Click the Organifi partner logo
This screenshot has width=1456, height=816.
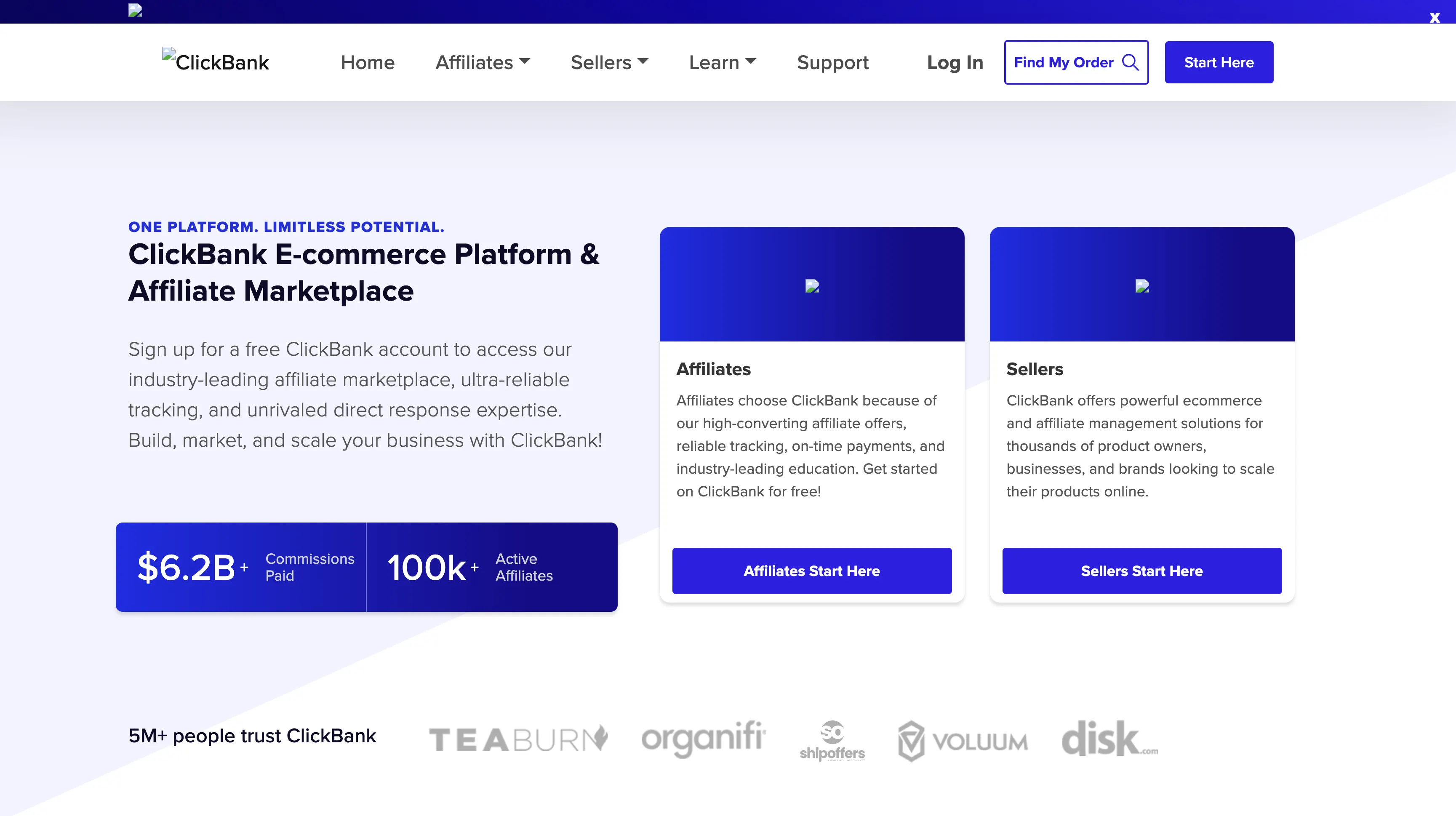(703, 738)
